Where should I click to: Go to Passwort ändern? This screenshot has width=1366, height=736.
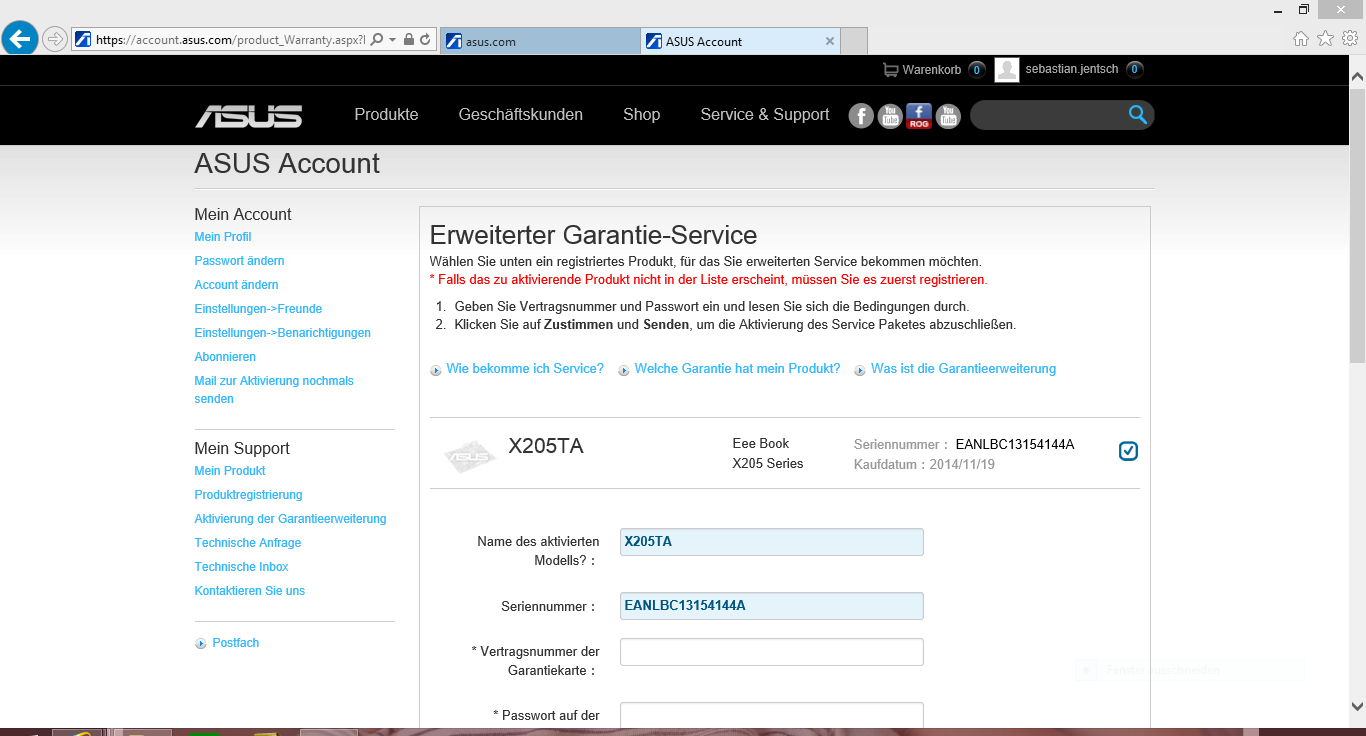[240, 261]
